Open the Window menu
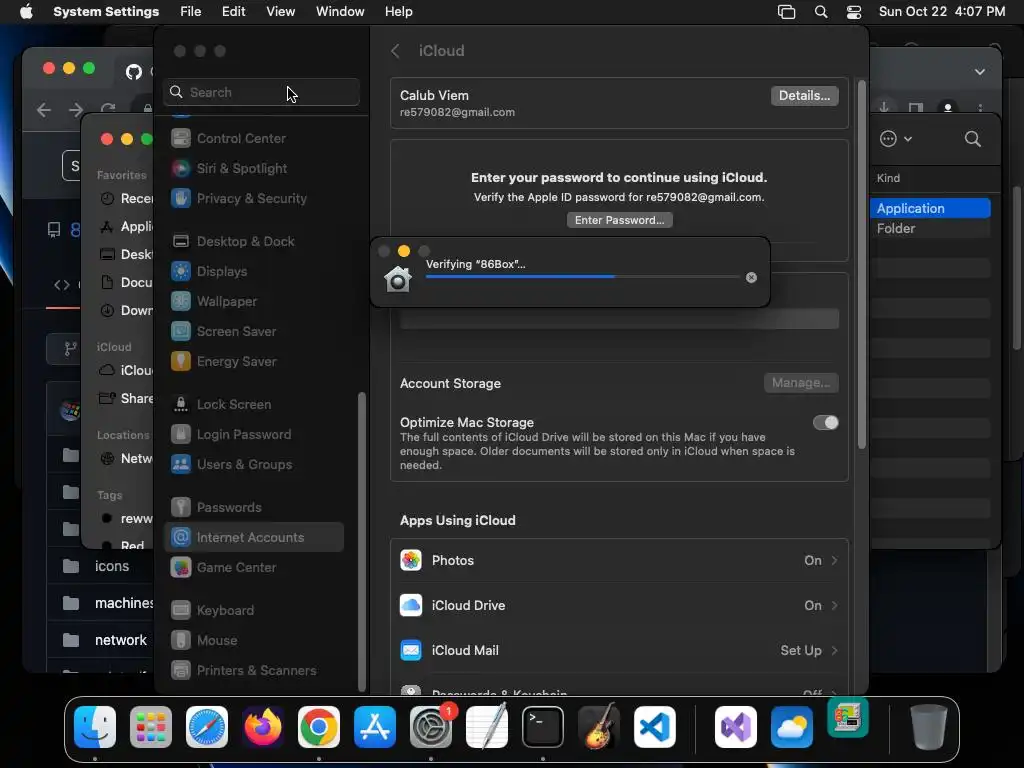Viewport: 1024px width, 768px height. pos(340,12)
